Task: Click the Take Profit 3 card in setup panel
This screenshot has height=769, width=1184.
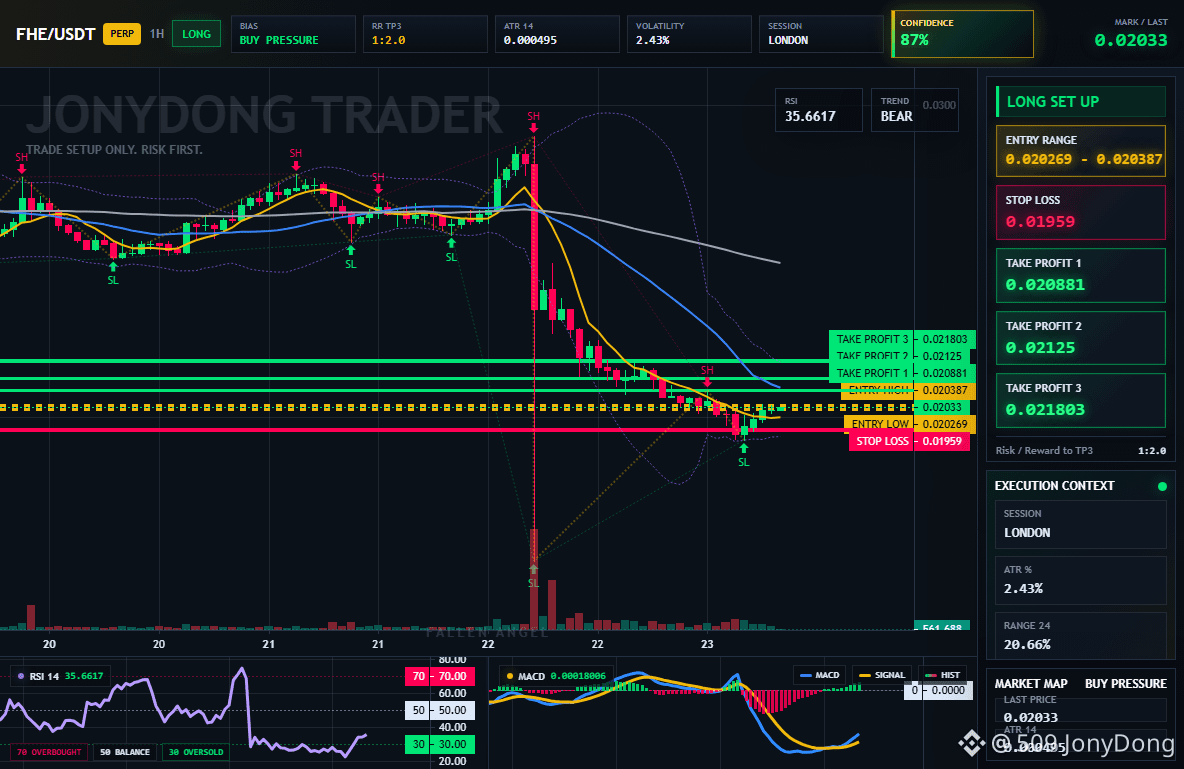Action: [1081, 400]
